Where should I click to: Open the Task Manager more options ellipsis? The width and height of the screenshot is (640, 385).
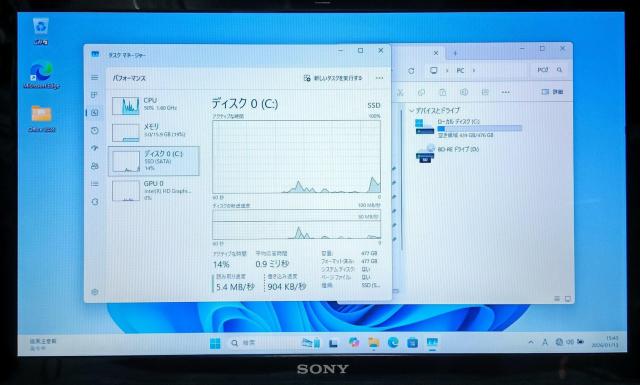(379, 78)
